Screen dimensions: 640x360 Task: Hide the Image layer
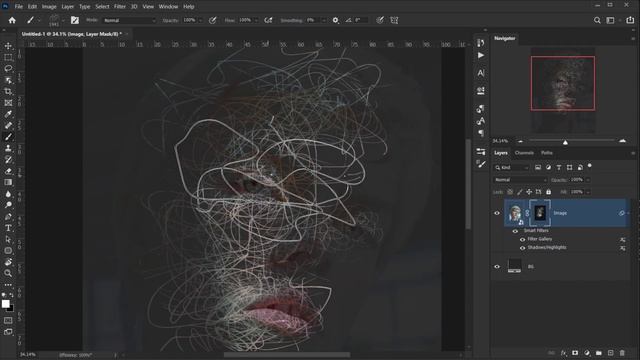click(x=497, y=213)
